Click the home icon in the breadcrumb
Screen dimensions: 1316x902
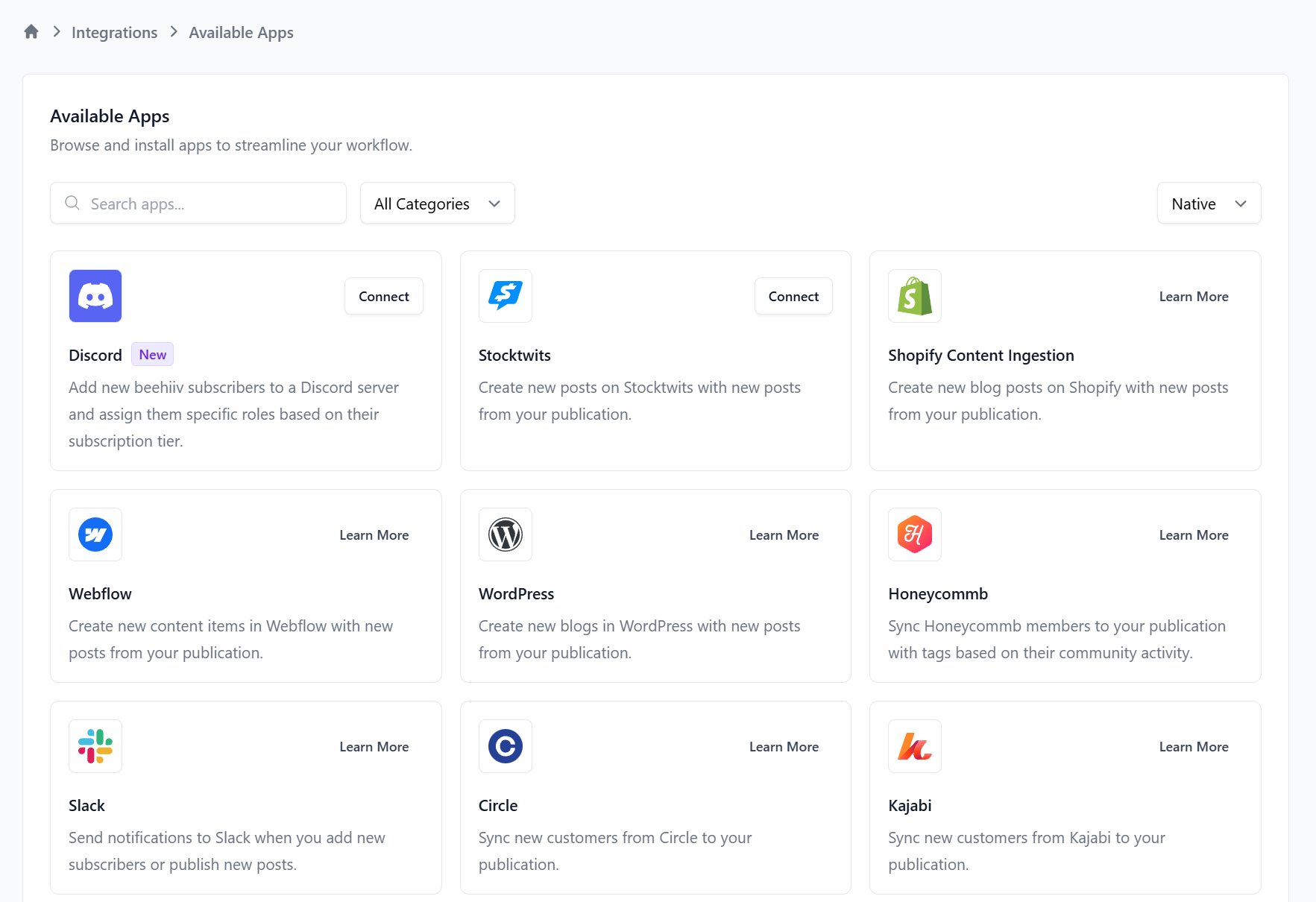pyautogui.click(x=31, y=31)
